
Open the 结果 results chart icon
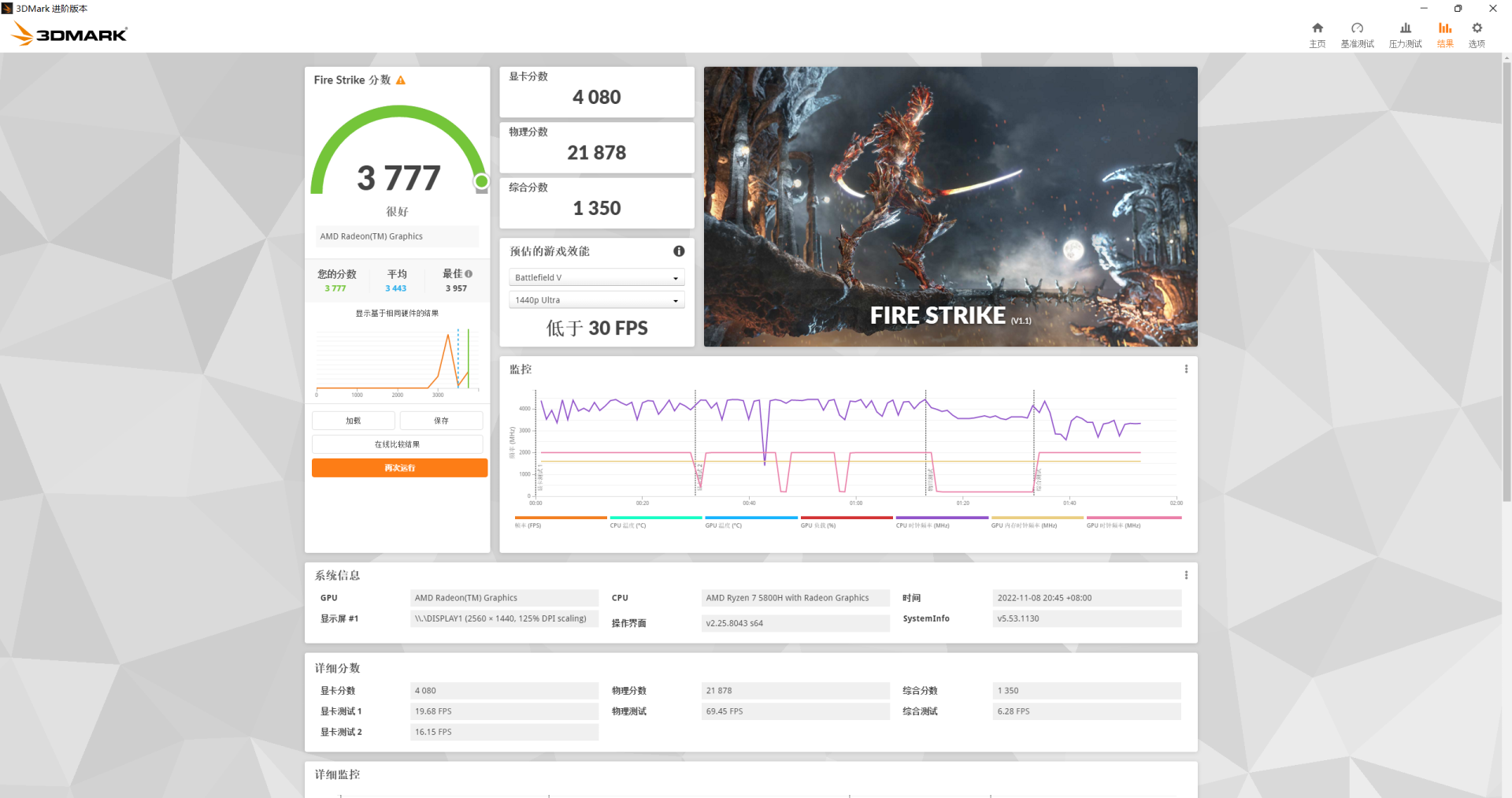(x=1445, y=28)
